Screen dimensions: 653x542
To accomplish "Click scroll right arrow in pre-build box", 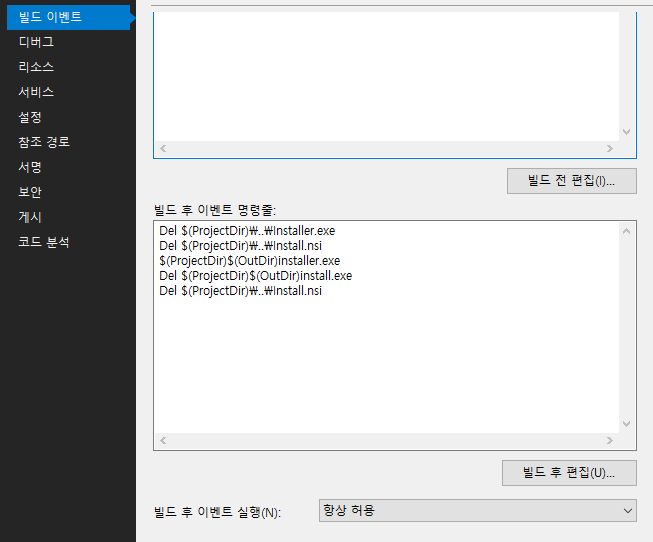I will (x=610, y=148).
